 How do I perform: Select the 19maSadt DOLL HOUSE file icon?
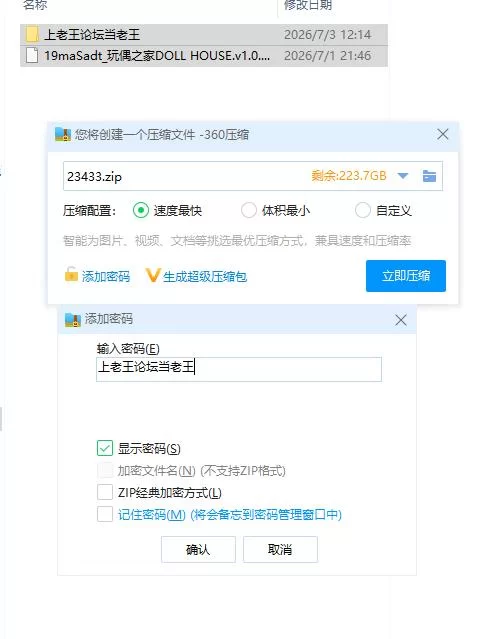(32, 55)
